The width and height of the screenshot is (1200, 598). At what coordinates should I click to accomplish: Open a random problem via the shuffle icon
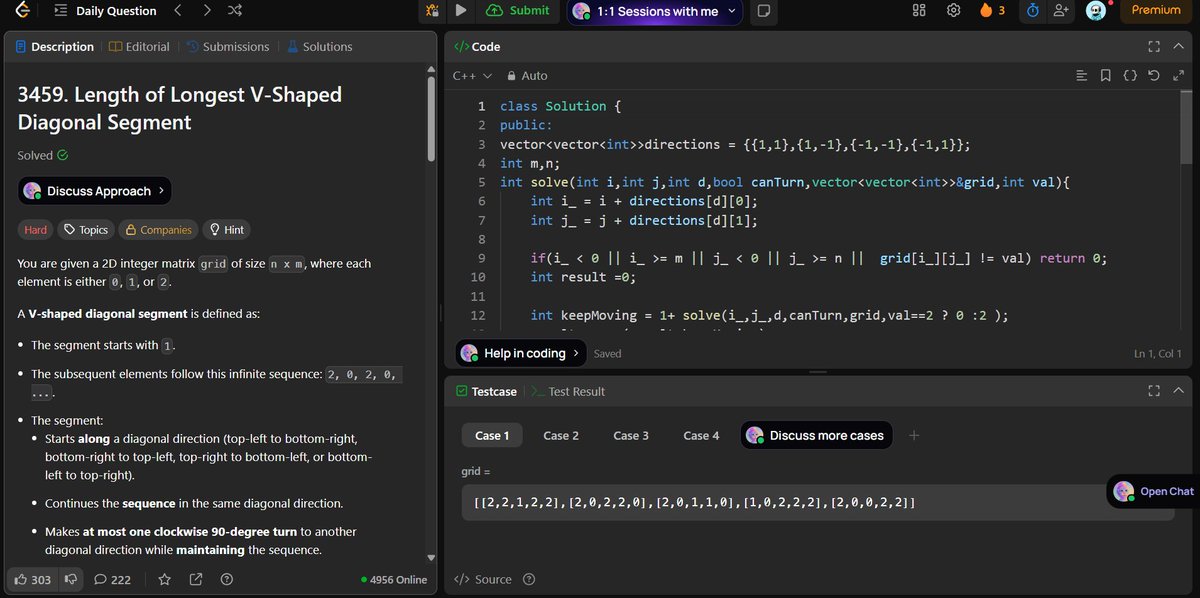(236, 11)
